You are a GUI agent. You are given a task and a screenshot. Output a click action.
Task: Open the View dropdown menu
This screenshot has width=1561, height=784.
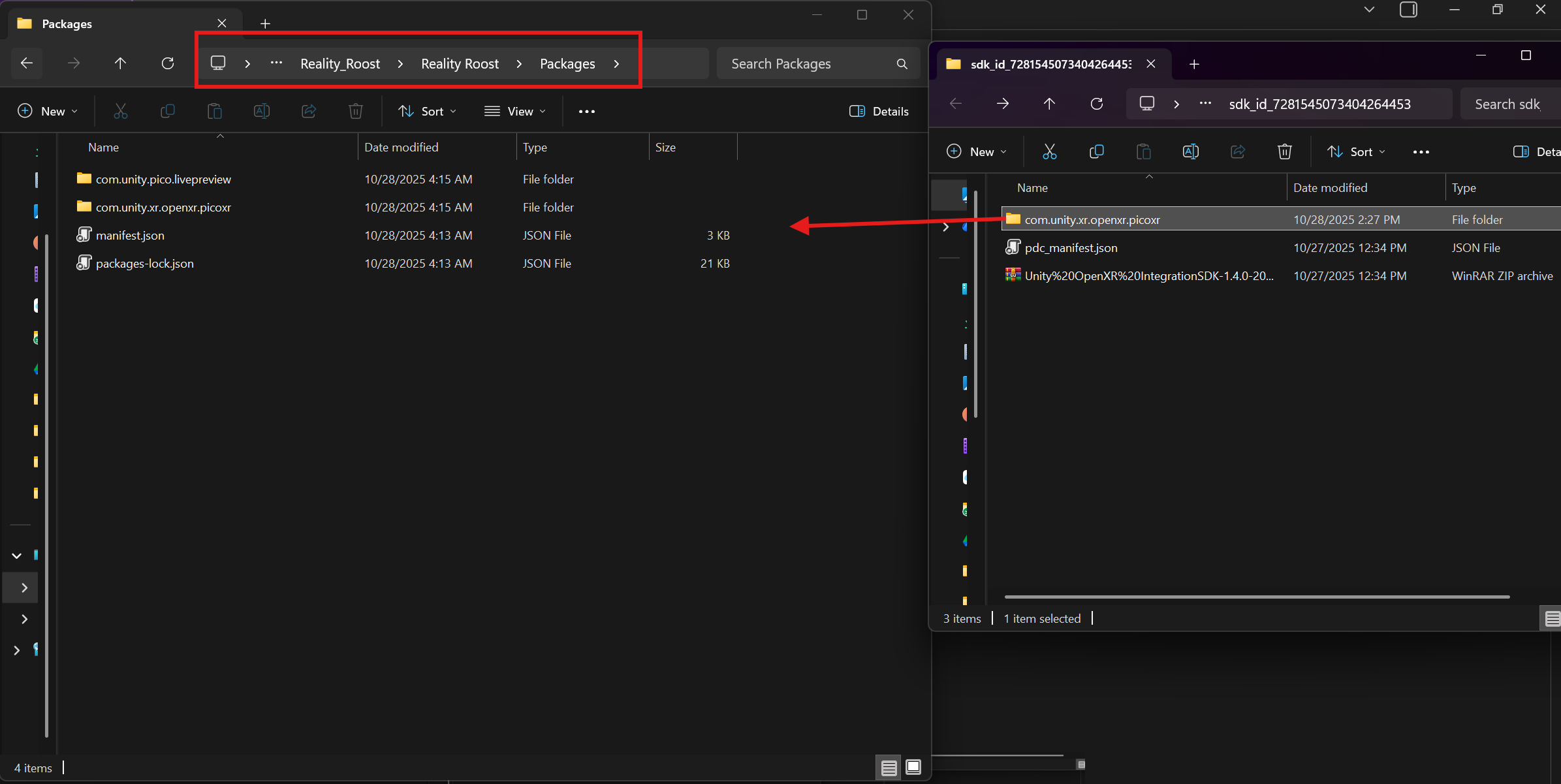[x=514, y=112]
